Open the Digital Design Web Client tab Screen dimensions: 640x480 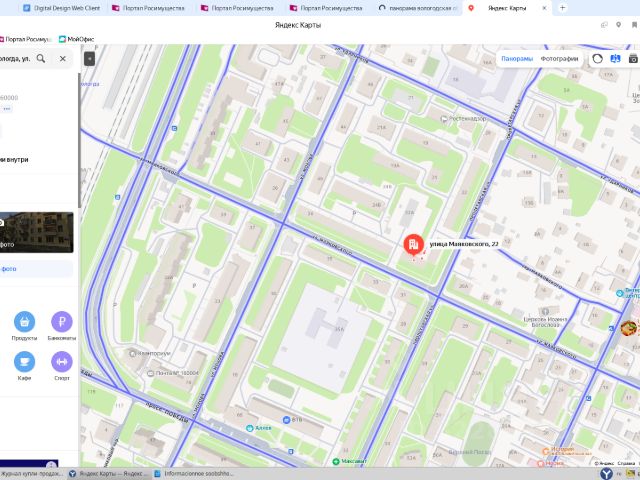tap(62, 8)
